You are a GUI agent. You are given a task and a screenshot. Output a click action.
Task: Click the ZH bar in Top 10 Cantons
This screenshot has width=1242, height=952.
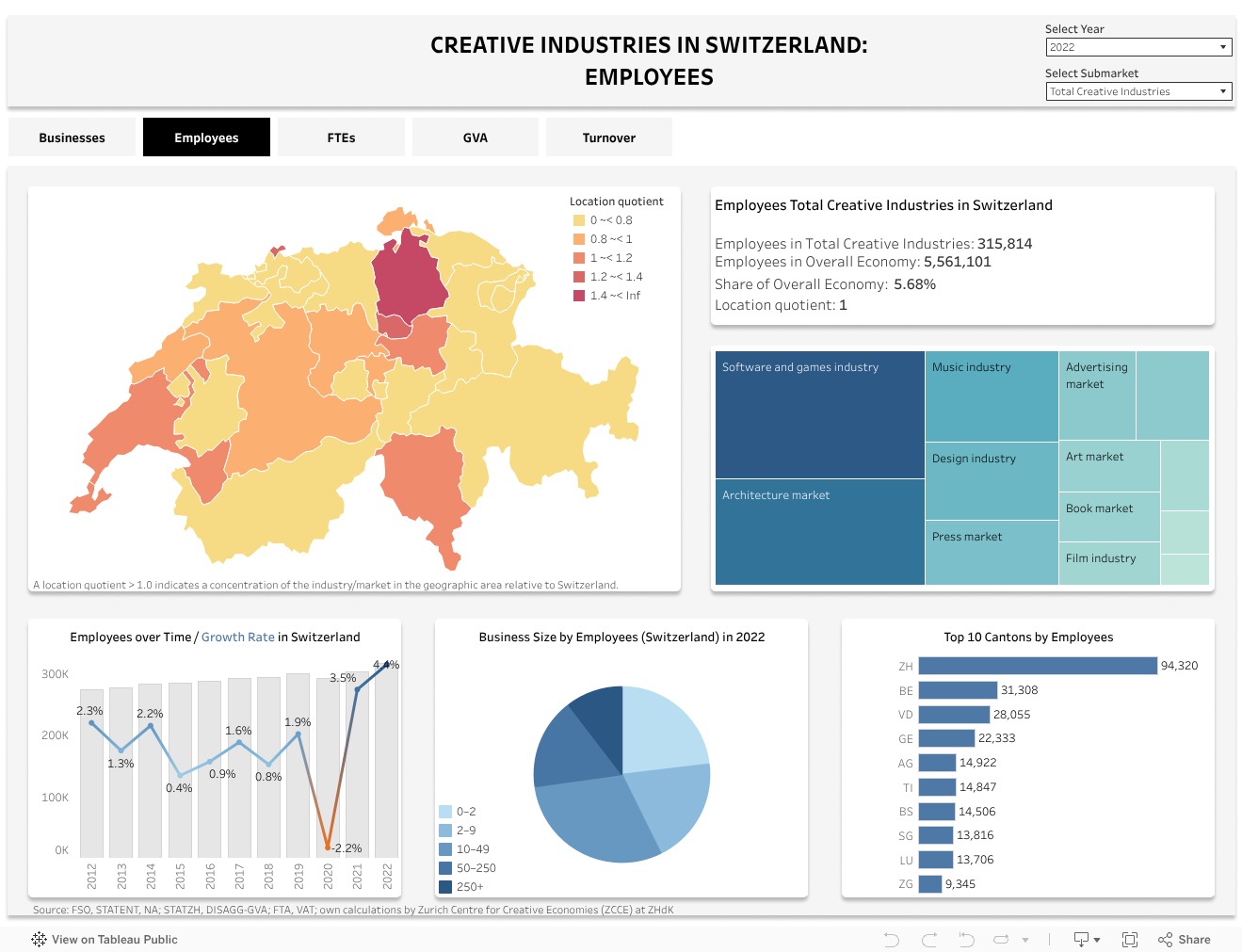(1037, 666)
